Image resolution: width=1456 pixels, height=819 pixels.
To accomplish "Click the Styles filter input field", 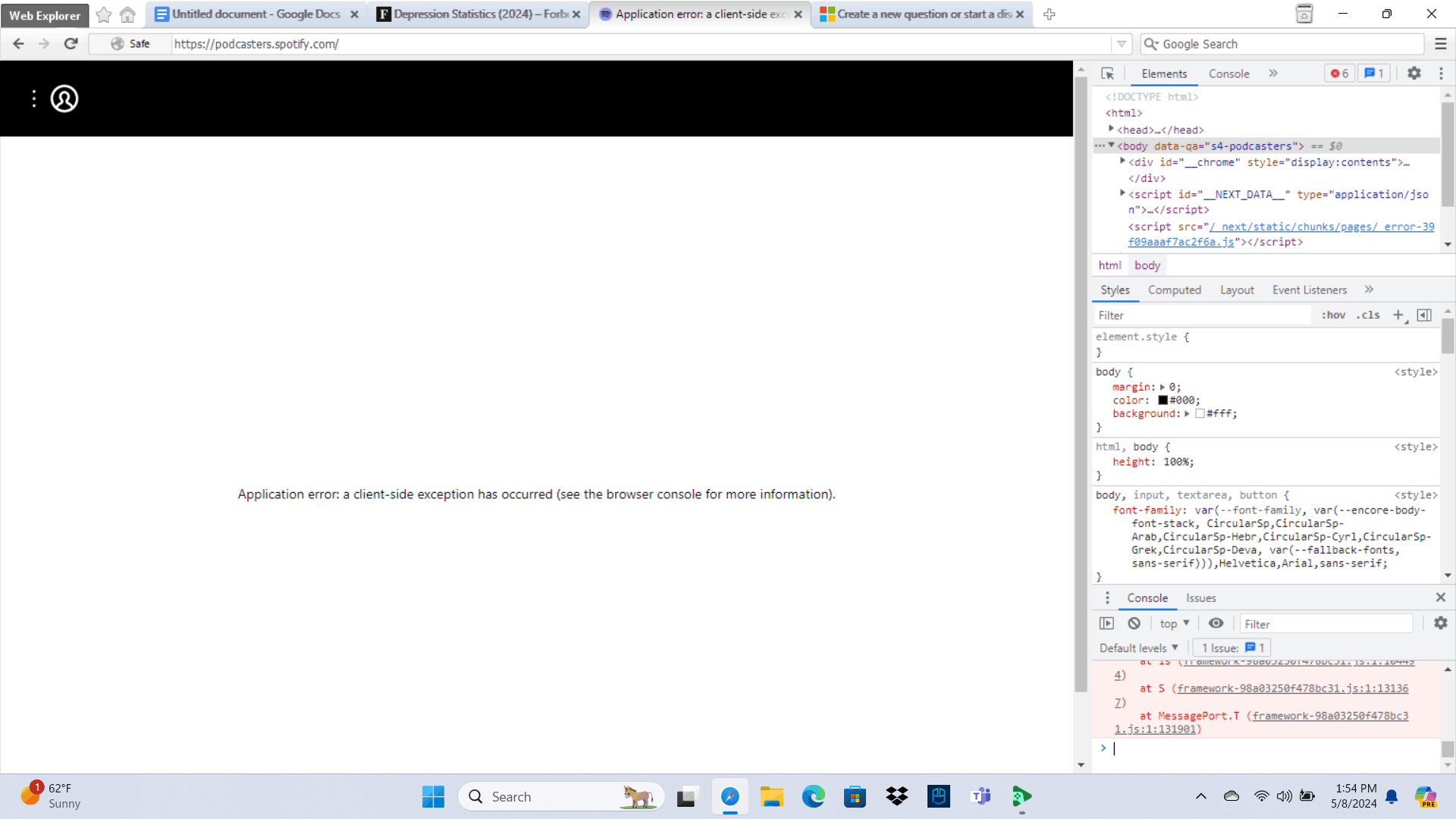I will pyautogui.click(x=1202, y=315).
